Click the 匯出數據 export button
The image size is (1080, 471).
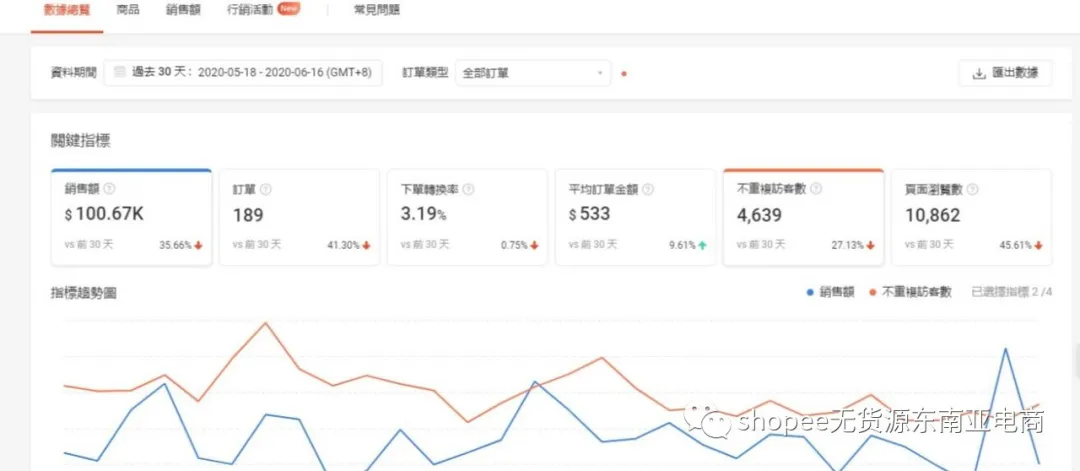pyautogui.click(x=1005, y=73)
